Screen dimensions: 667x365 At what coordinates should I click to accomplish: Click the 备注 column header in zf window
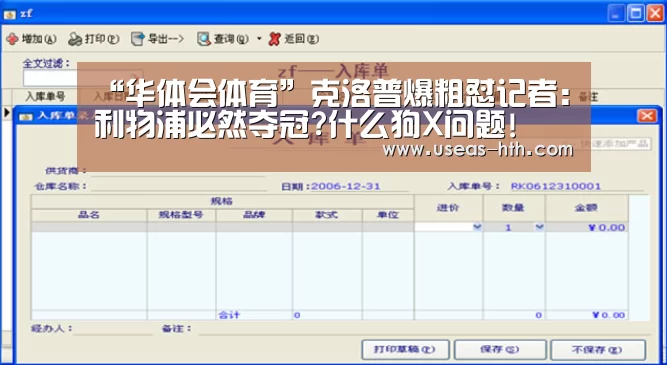tap(589, 97)
